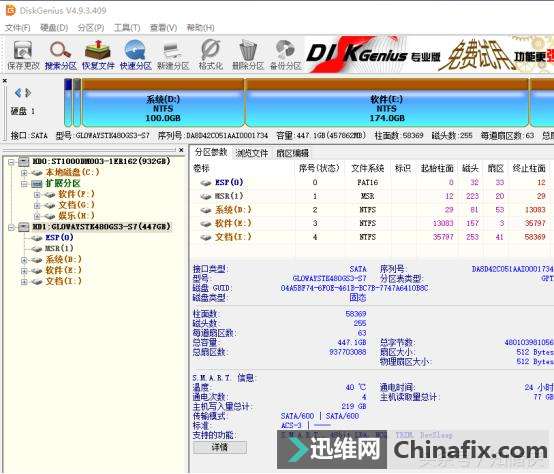Screen dimensions: 554x474
Task: Click the small MSR block in disk map
Action: pyautogui.click(x=77, y=103)
